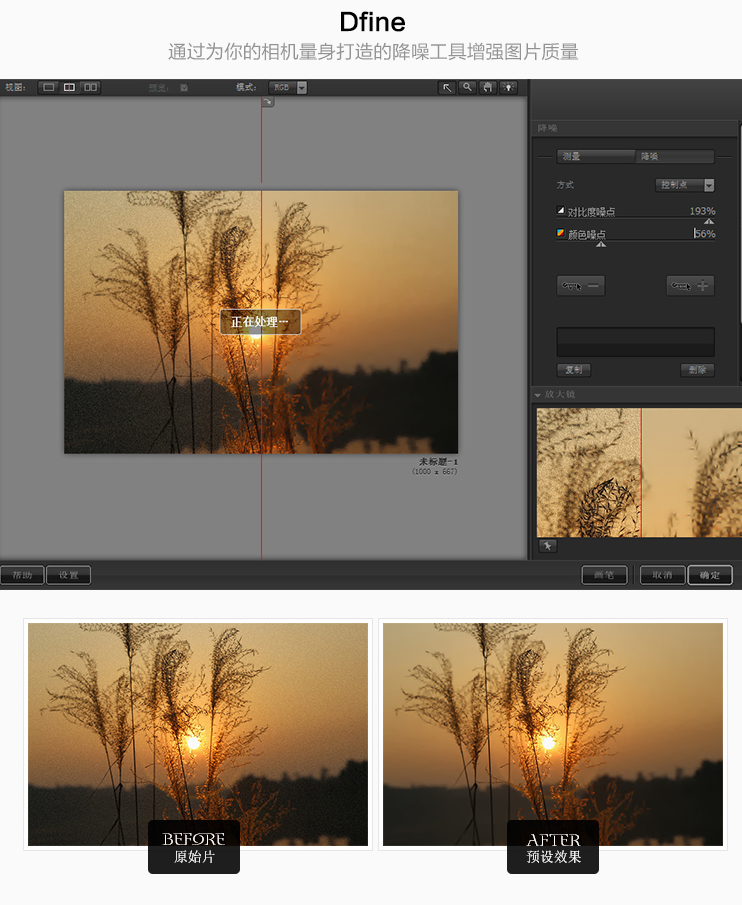
Task: Click the 对比度噪点 contrast noise icon
Action: point(560,211)
